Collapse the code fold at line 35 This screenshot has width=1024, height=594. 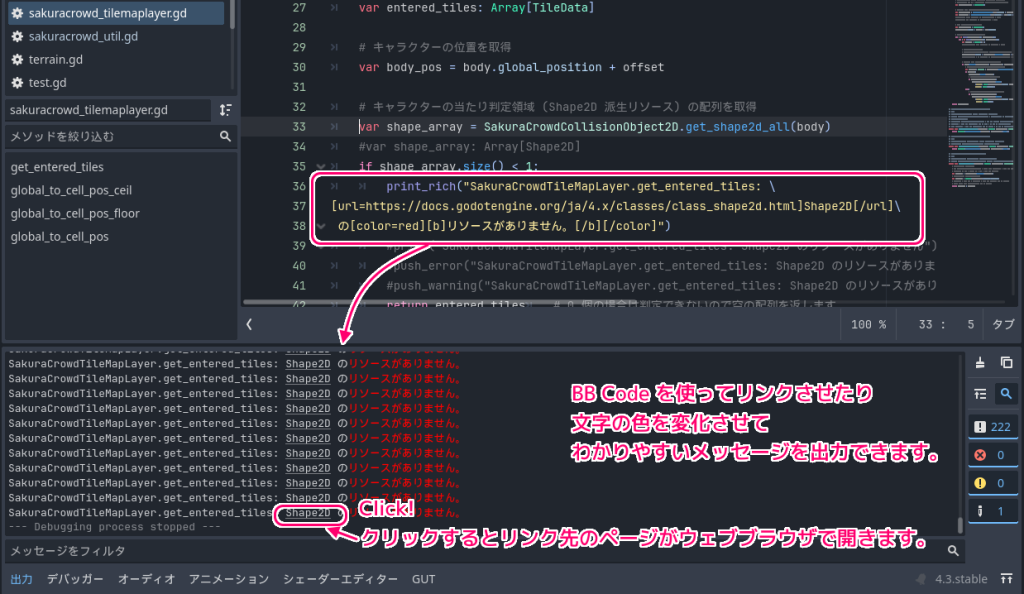click(x=322, y=166)
